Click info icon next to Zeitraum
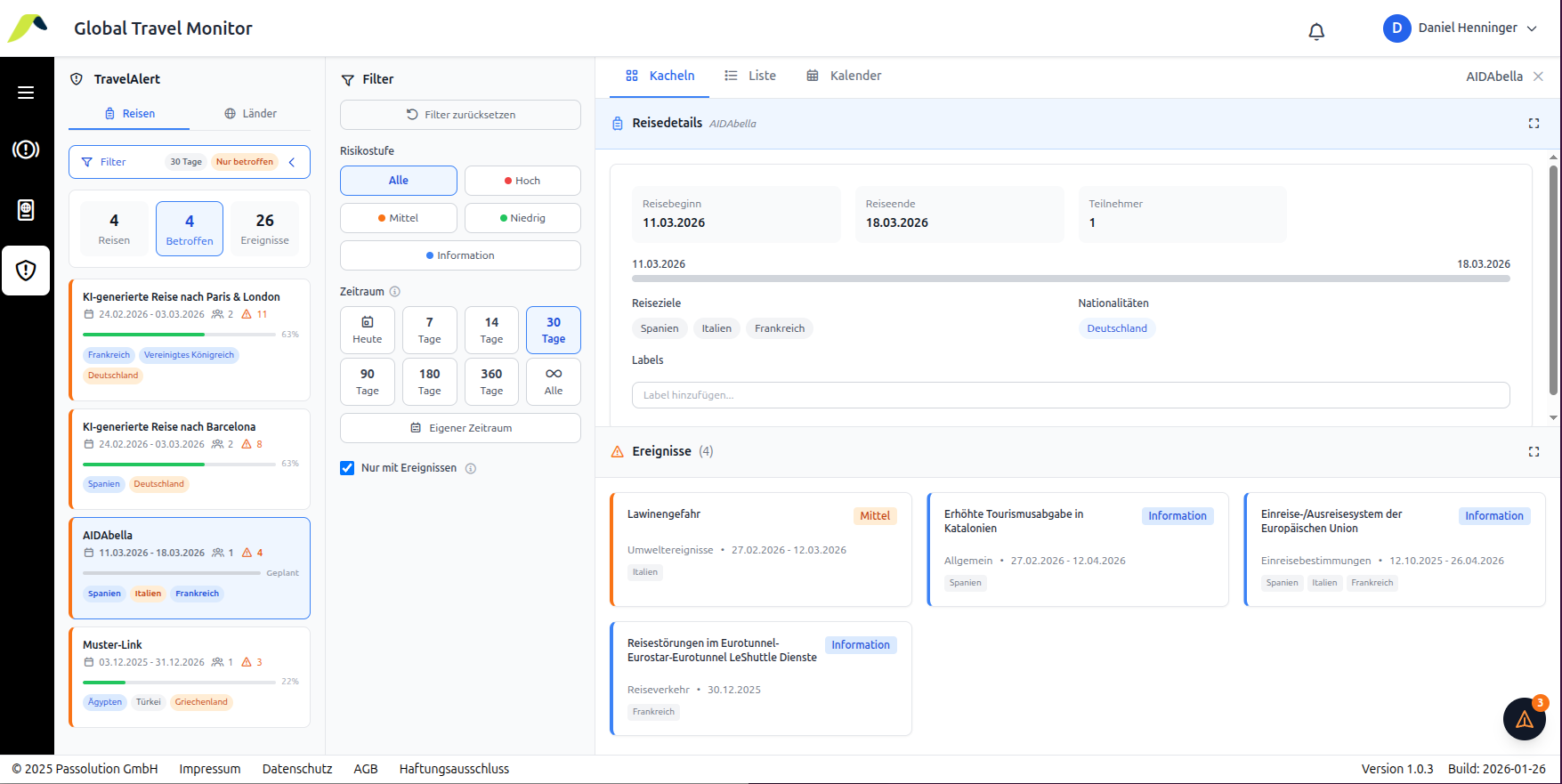Image resolution: width=1562 pixels, height=784 pixels. pyautogui.click(x=395, y=292)
